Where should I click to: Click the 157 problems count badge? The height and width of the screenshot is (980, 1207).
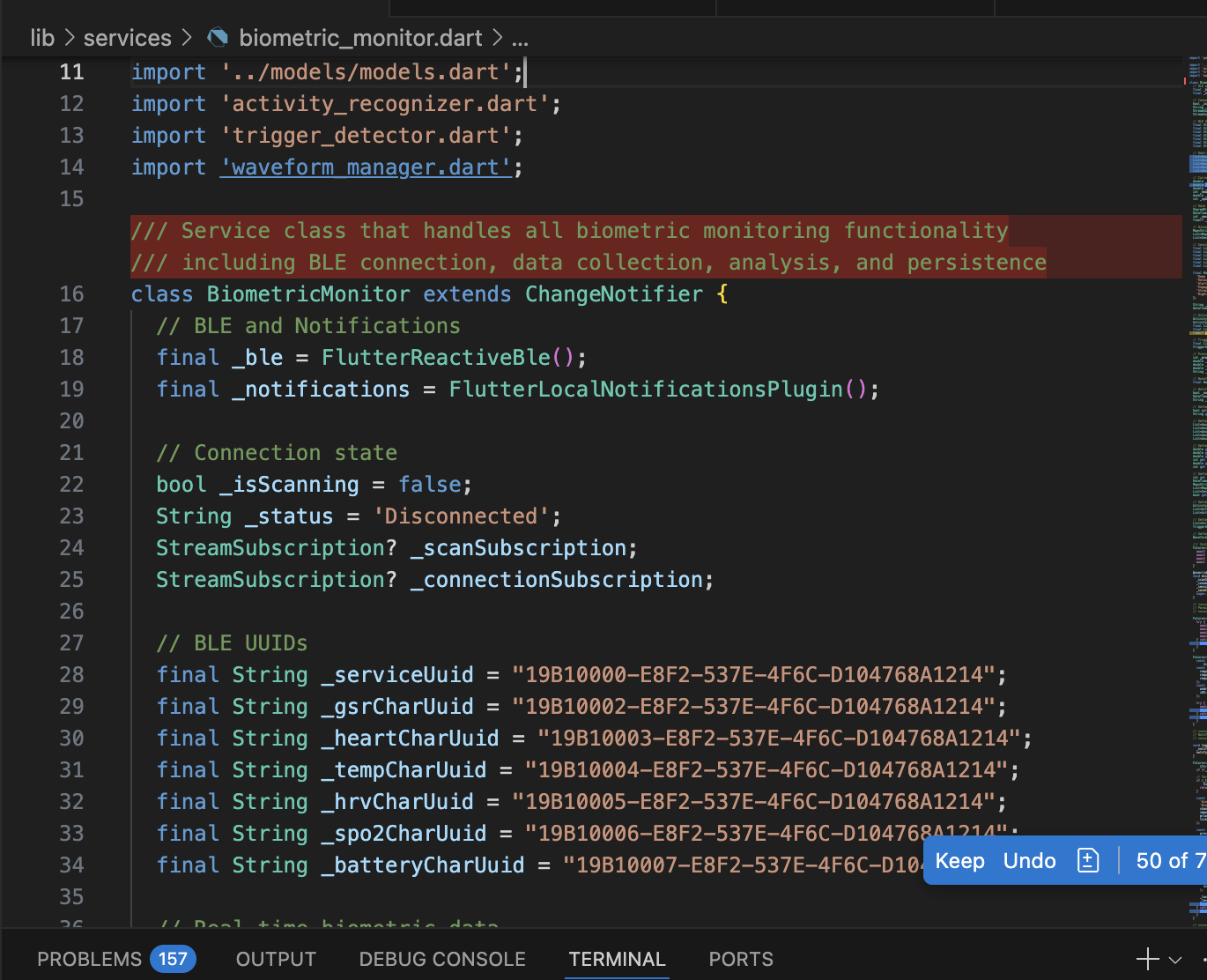click(173, 959)
